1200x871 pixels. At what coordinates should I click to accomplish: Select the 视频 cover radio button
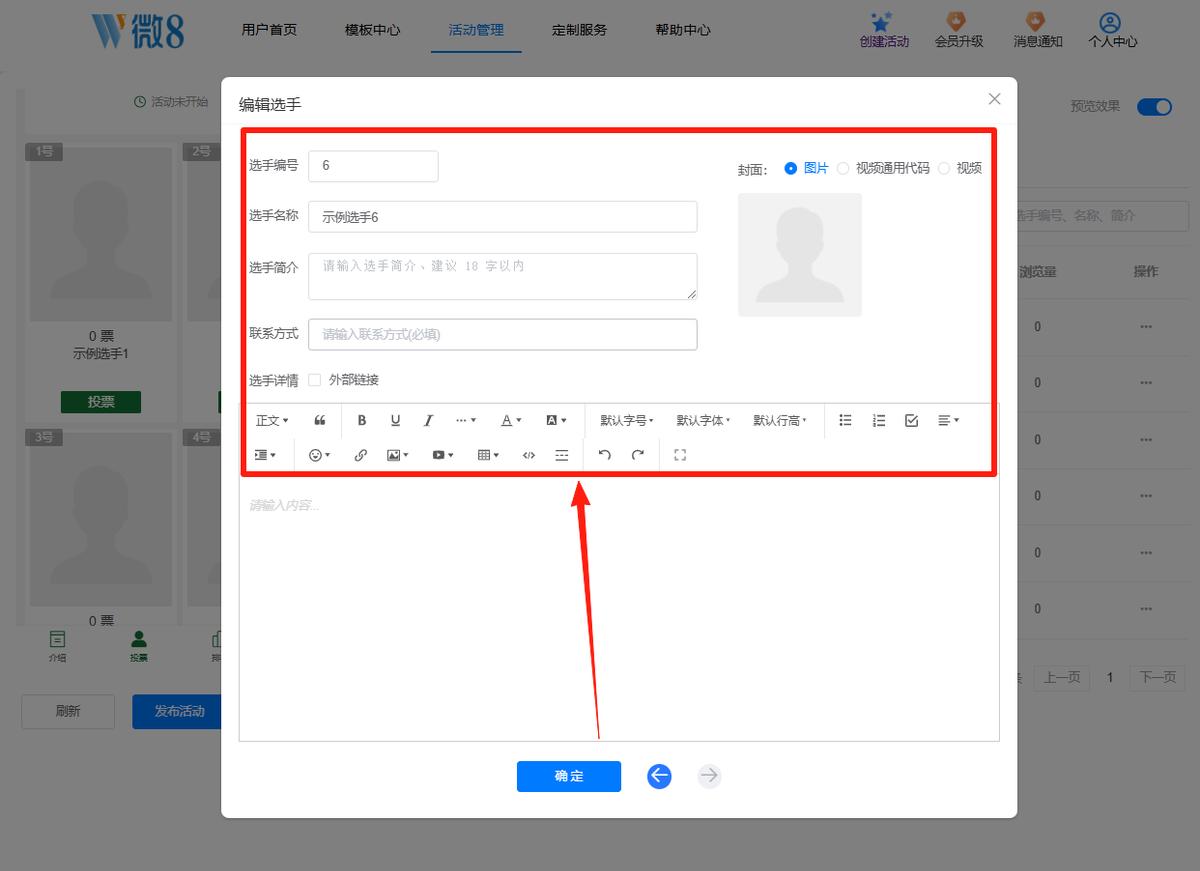[x=943, y=168]
